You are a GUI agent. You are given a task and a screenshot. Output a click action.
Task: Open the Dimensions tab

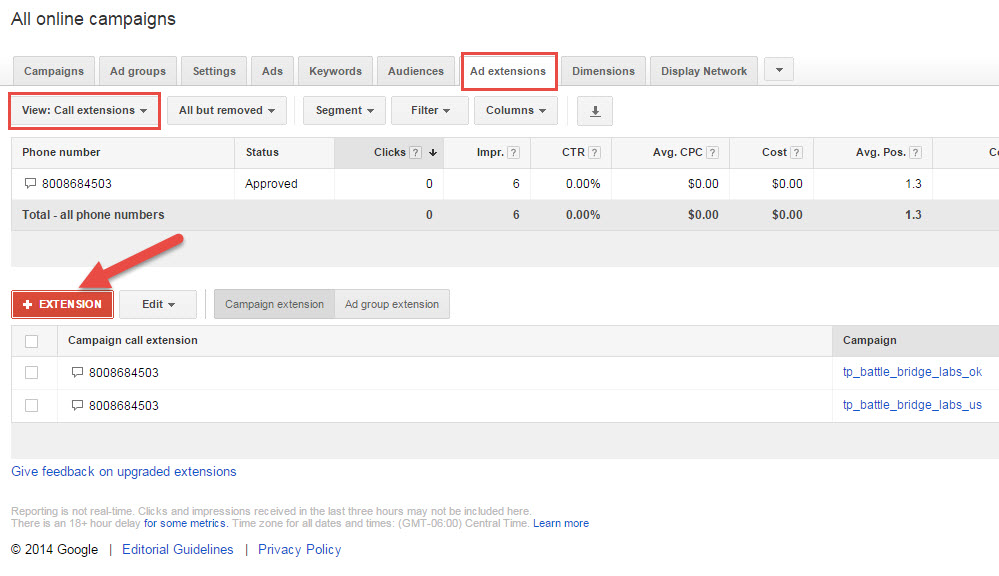(x=603, y=72)
